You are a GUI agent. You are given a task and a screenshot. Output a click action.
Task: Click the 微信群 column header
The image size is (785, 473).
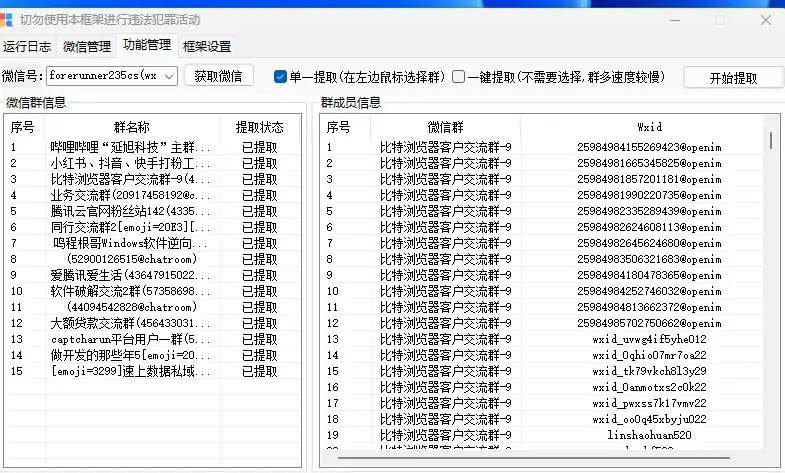pyautogui.click(x=445, y=127)
